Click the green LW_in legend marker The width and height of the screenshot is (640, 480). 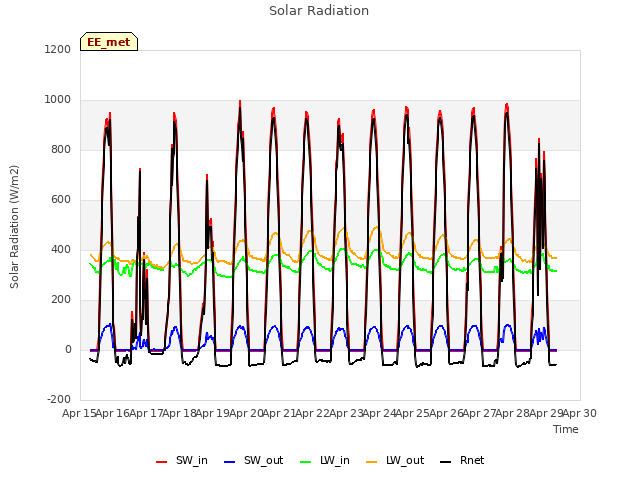tap(306, 462)
